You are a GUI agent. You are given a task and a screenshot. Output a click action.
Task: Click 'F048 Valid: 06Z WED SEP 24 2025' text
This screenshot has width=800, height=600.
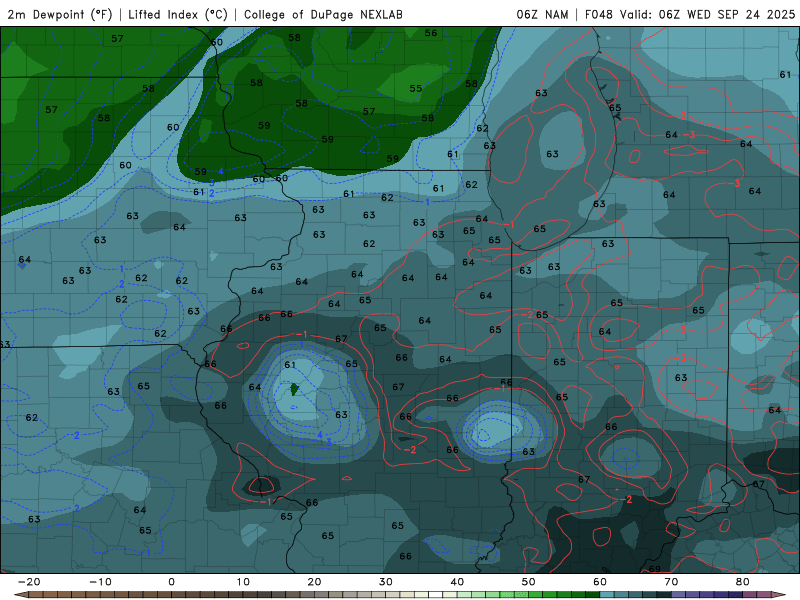pos(690,14)
